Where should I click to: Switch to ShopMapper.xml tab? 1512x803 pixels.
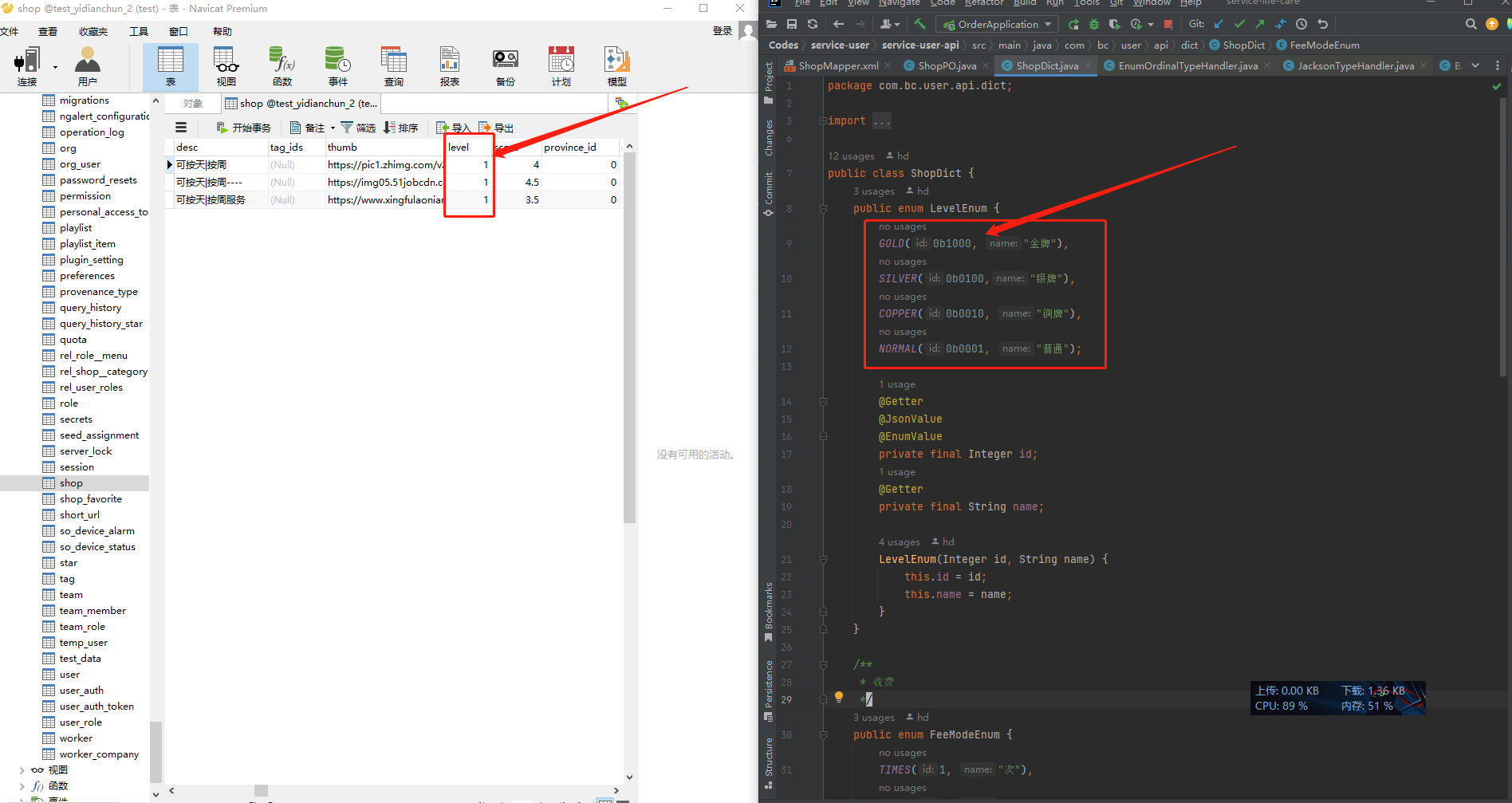[x=838, y=65]
